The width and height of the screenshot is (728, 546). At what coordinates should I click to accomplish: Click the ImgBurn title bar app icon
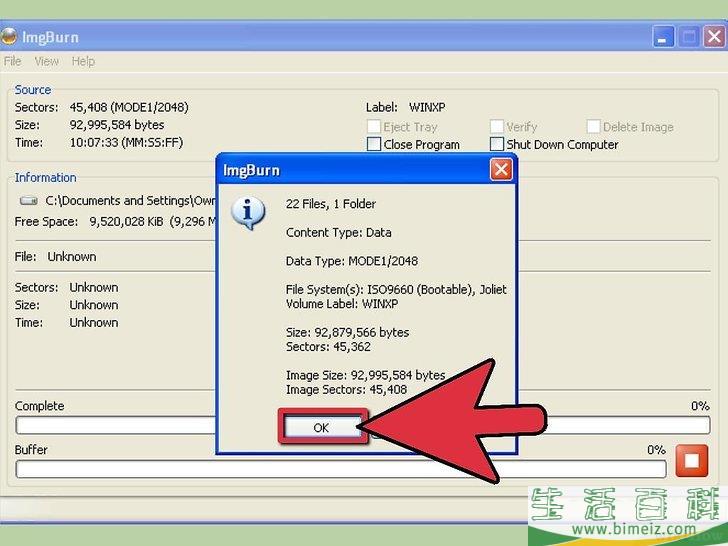pyautogui.click(x=8, y=37)
